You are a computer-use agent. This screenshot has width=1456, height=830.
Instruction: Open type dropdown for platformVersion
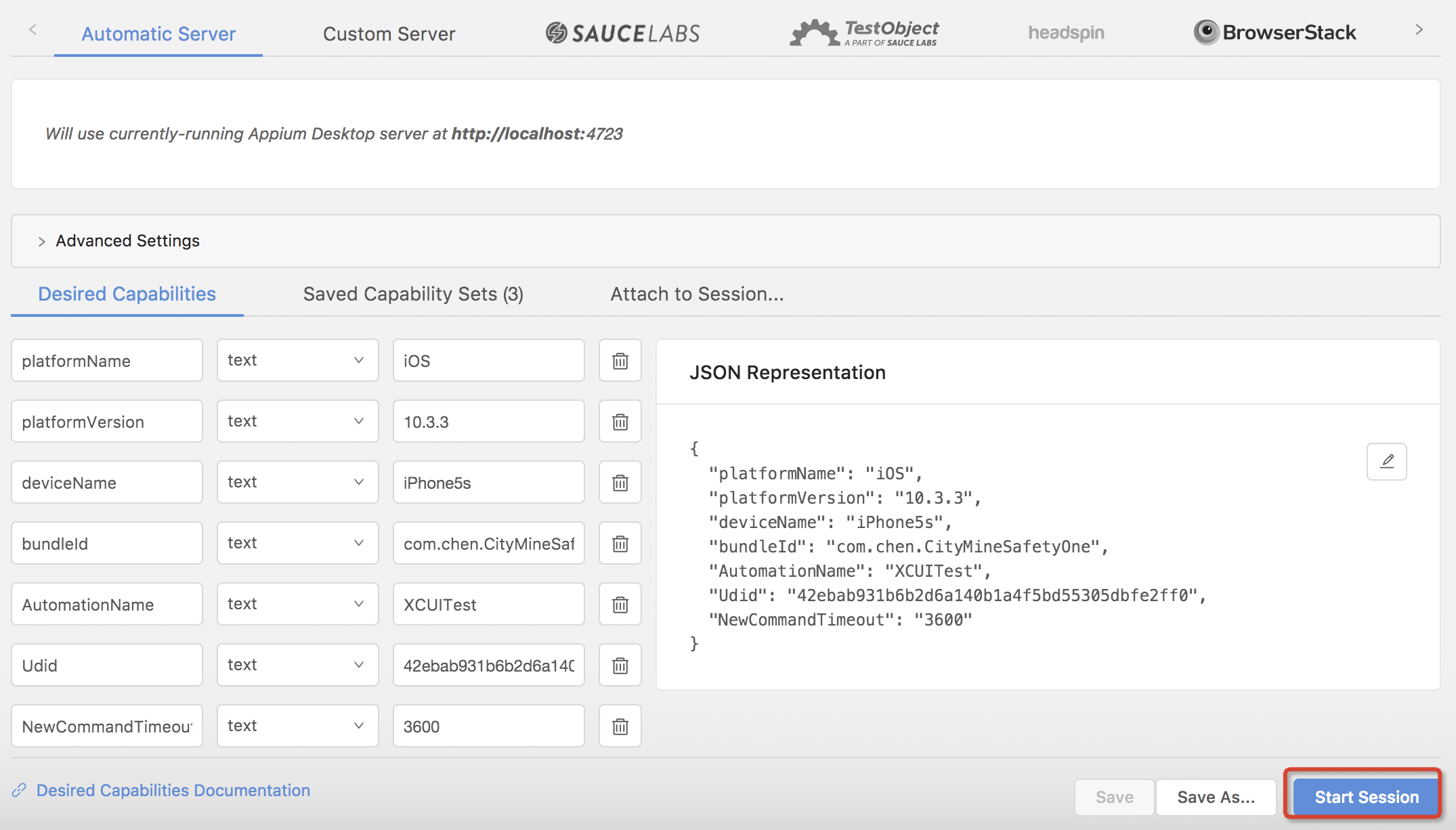click(297, 421)
